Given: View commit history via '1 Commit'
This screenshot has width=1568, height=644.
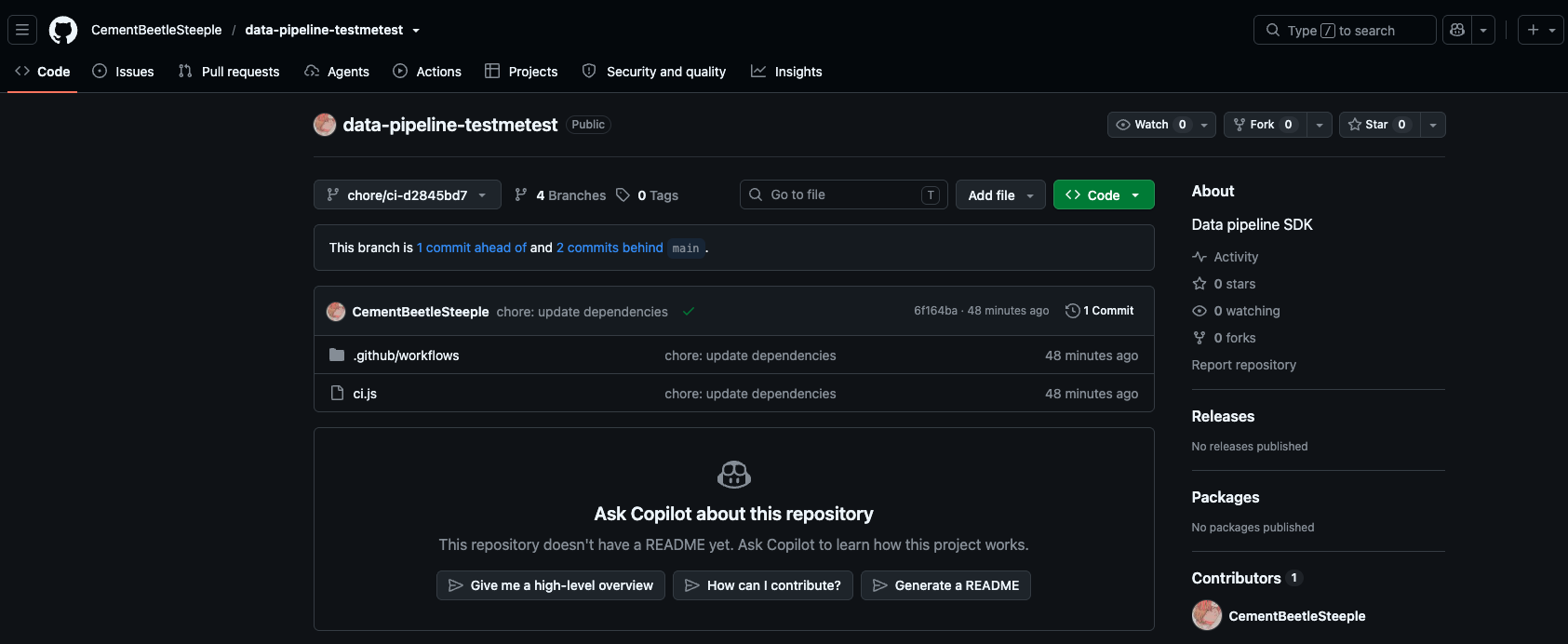Looking at the screenshot, I should pyautogui.click(x=1100, y=311).
